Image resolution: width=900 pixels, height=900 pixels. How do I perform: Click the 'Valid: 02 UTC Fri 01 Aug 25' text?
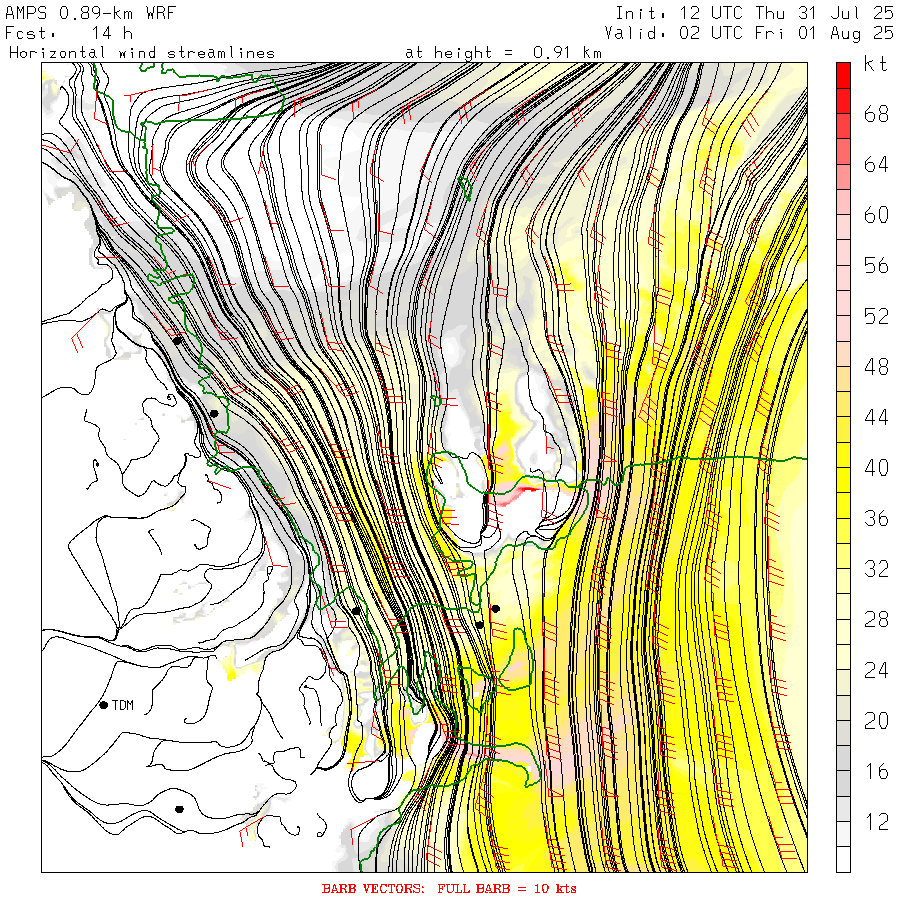coord(749,33)
